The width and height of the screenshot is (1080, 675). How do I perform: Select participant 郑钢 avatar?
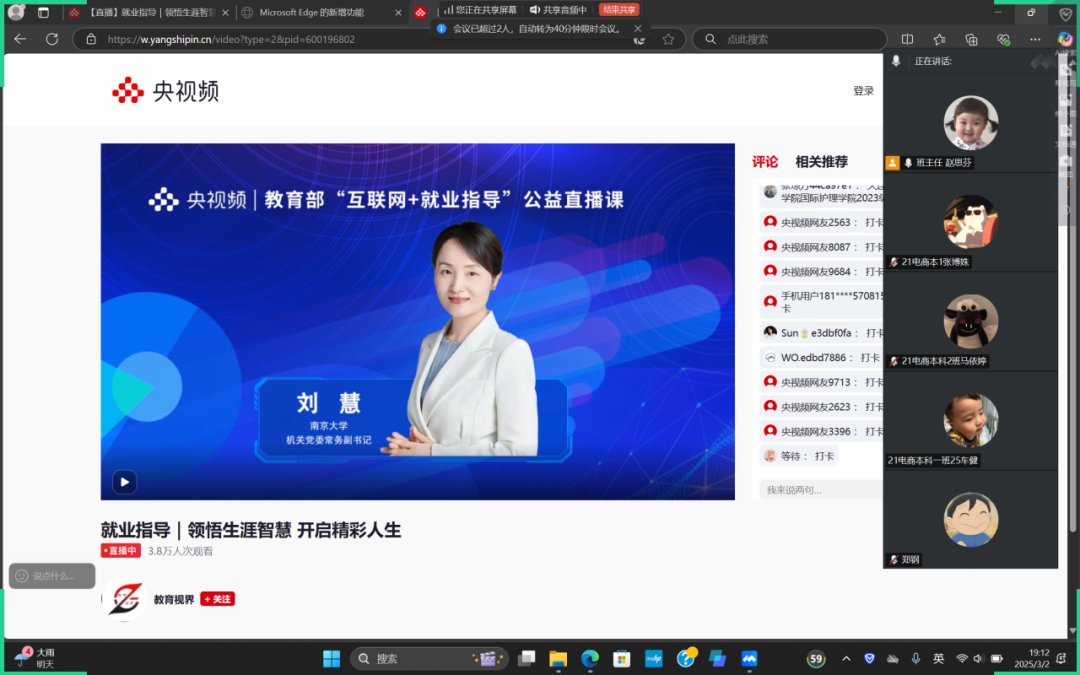(x=970, y=519)
